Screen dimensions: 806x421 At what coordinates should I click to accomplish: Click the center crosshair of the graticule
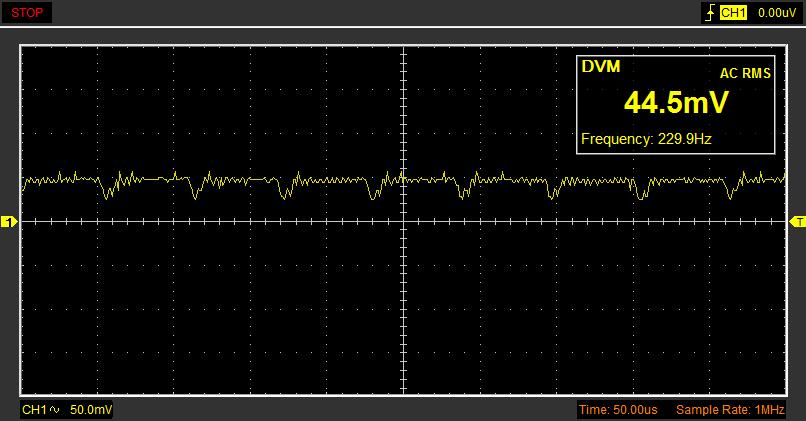pos(403,222)
